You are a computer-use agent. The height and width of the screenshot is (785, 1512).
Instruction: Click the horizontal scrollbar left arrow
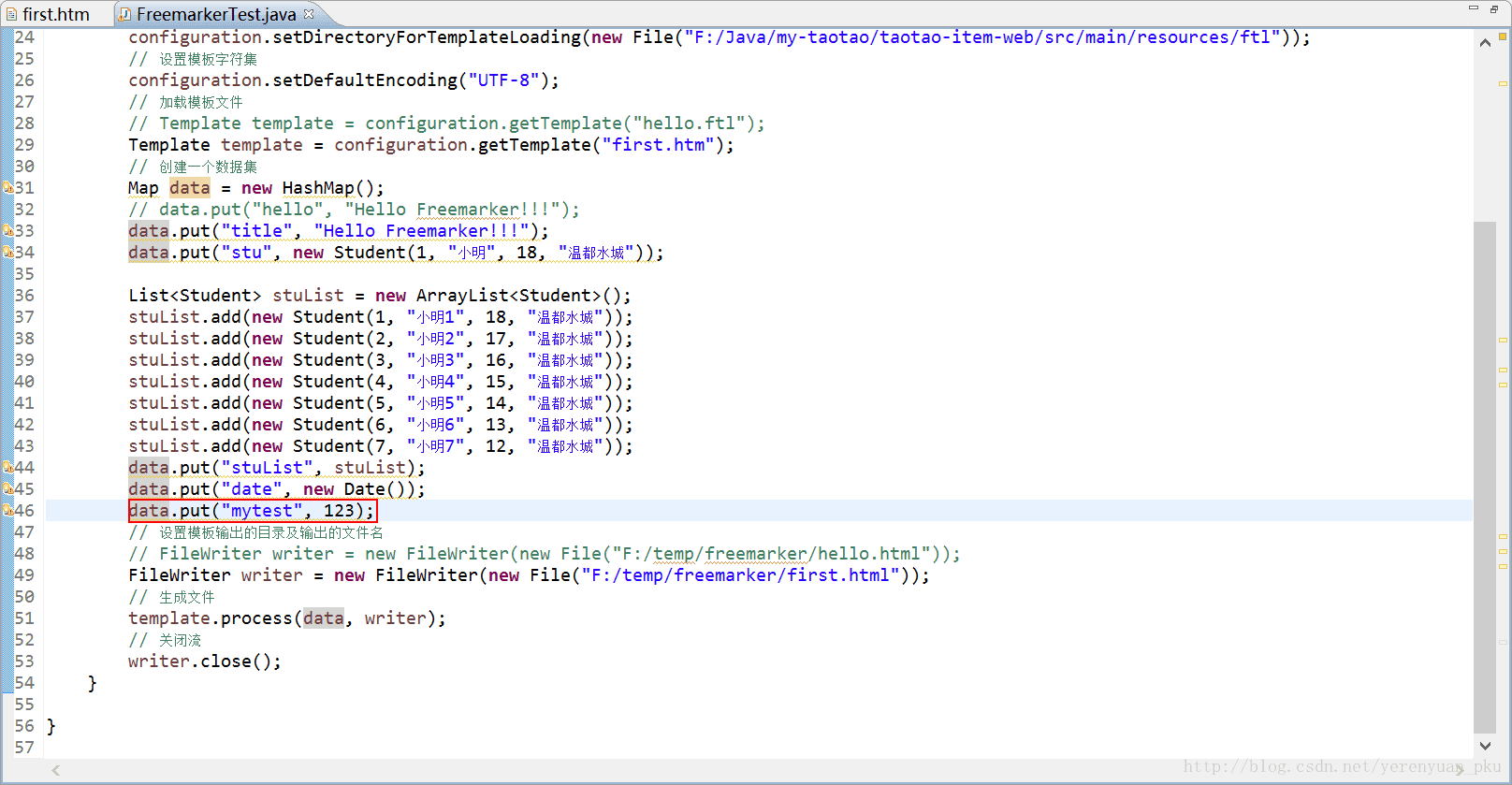pyautogui.click(x=56, y=770)
